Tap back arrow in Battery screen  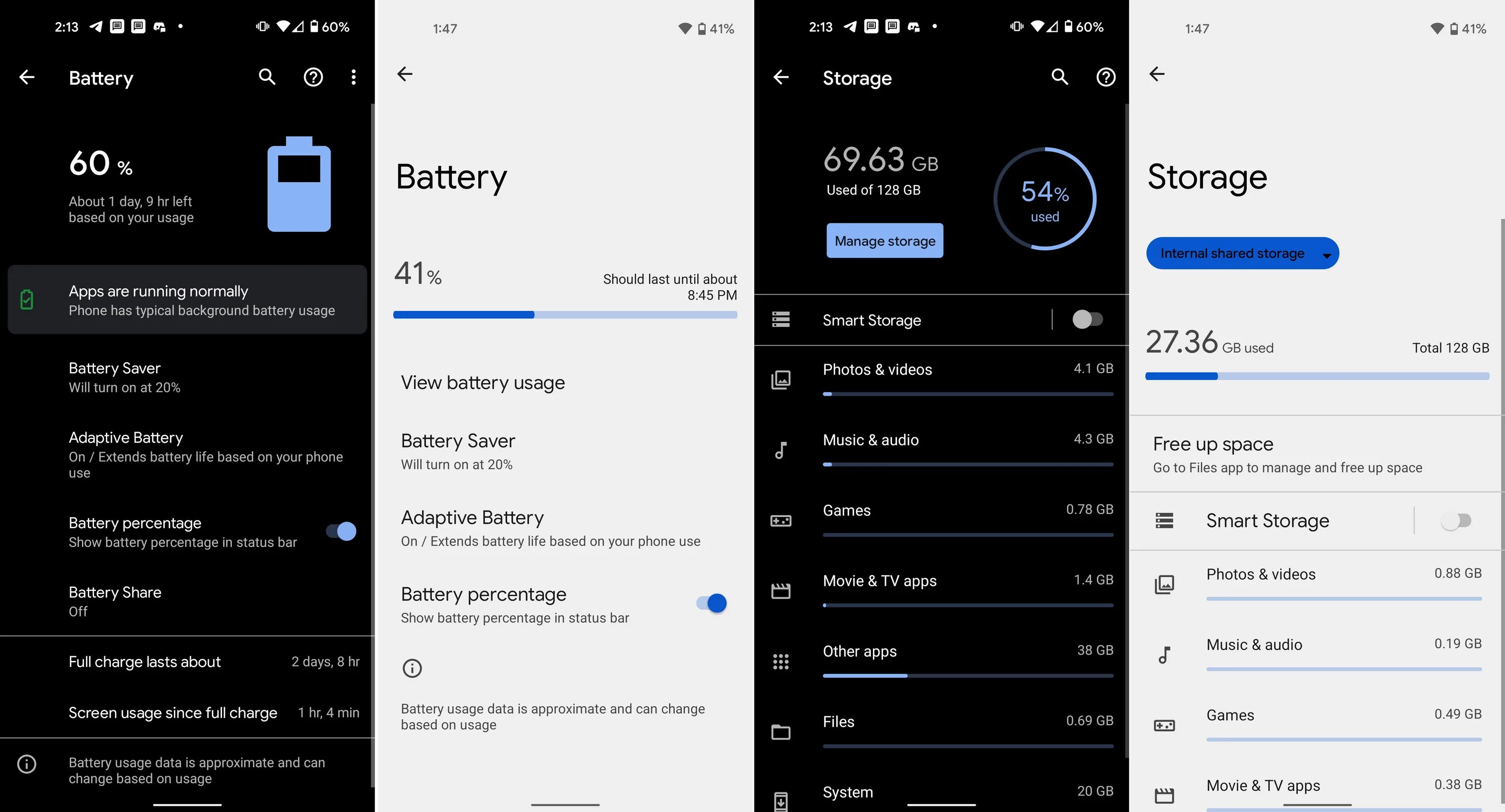(x=27, y=75)
